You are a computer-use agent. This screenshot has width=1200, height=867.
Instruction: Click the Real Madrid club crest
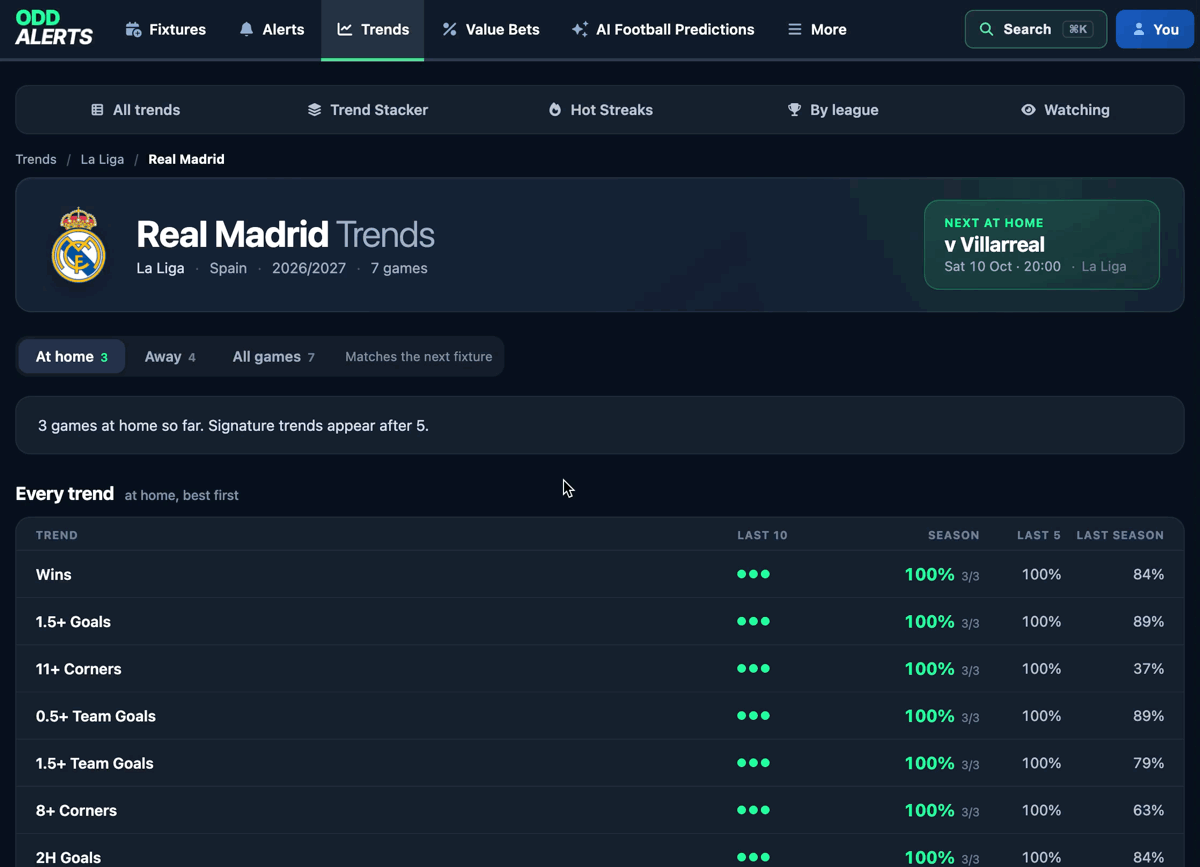tap(78, 245)
